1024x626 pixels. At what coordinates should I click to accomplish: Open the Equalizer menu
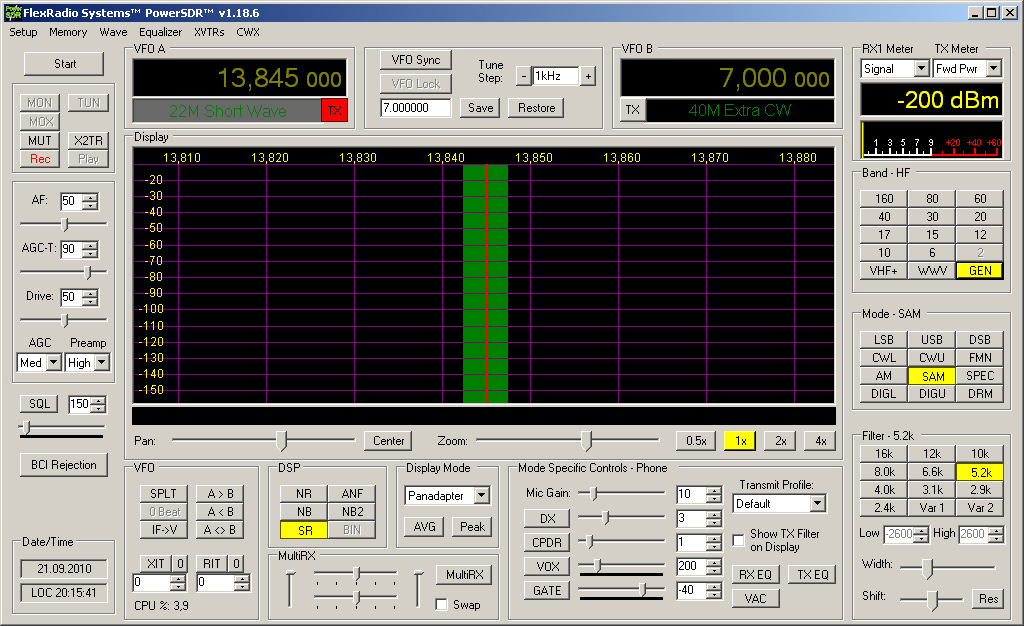pos(160,32)
